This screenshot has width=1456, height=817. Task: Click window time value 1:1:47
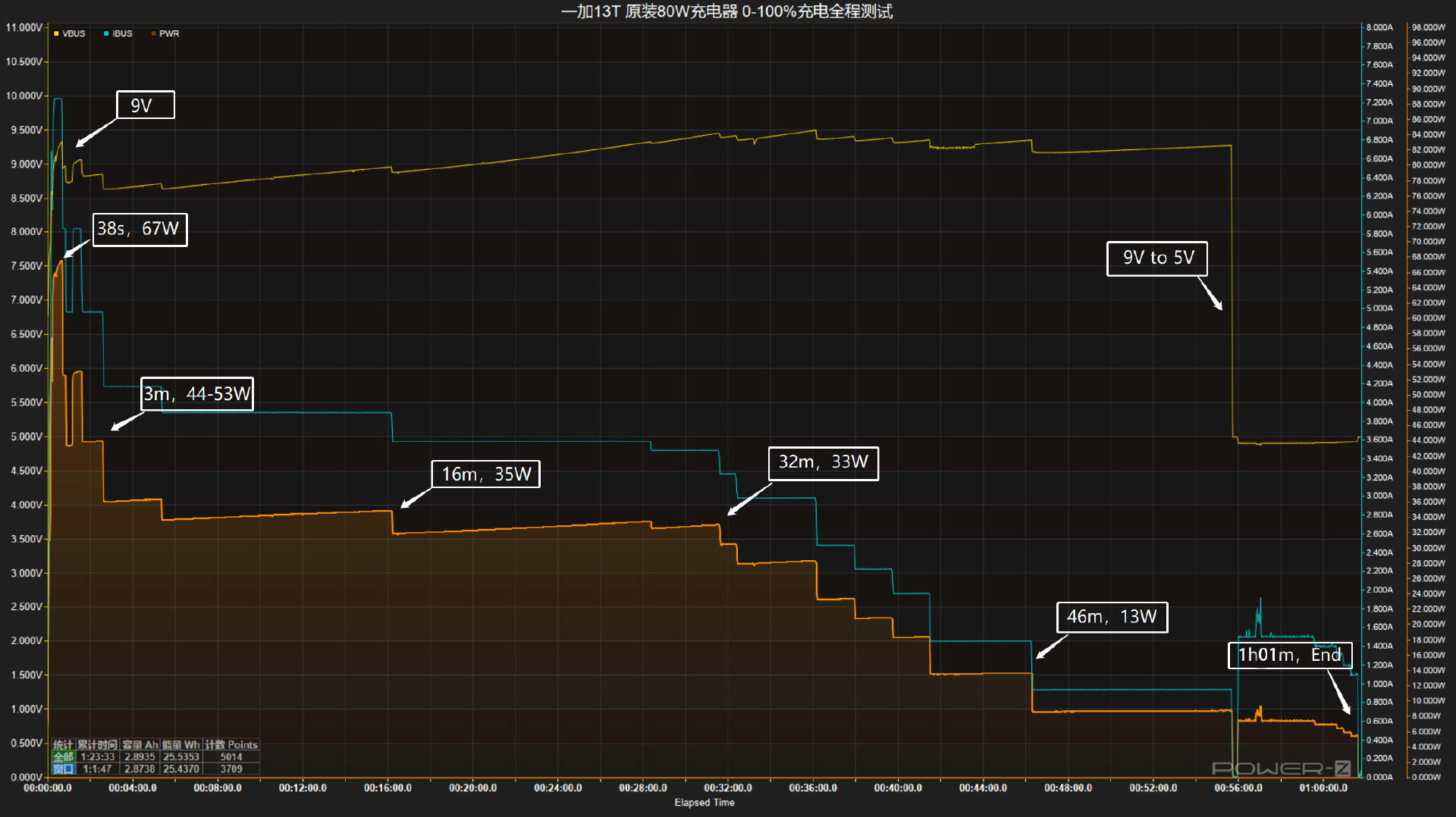pyautogui.click(x=97, y=768)
